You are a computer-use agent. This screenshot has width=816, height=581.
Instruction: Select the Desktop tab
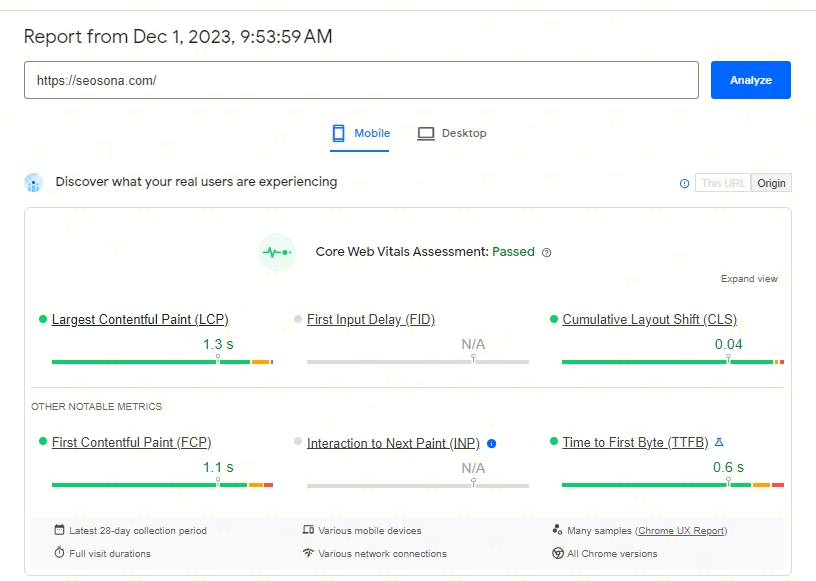pyautogui.click(x=452, y=133)
